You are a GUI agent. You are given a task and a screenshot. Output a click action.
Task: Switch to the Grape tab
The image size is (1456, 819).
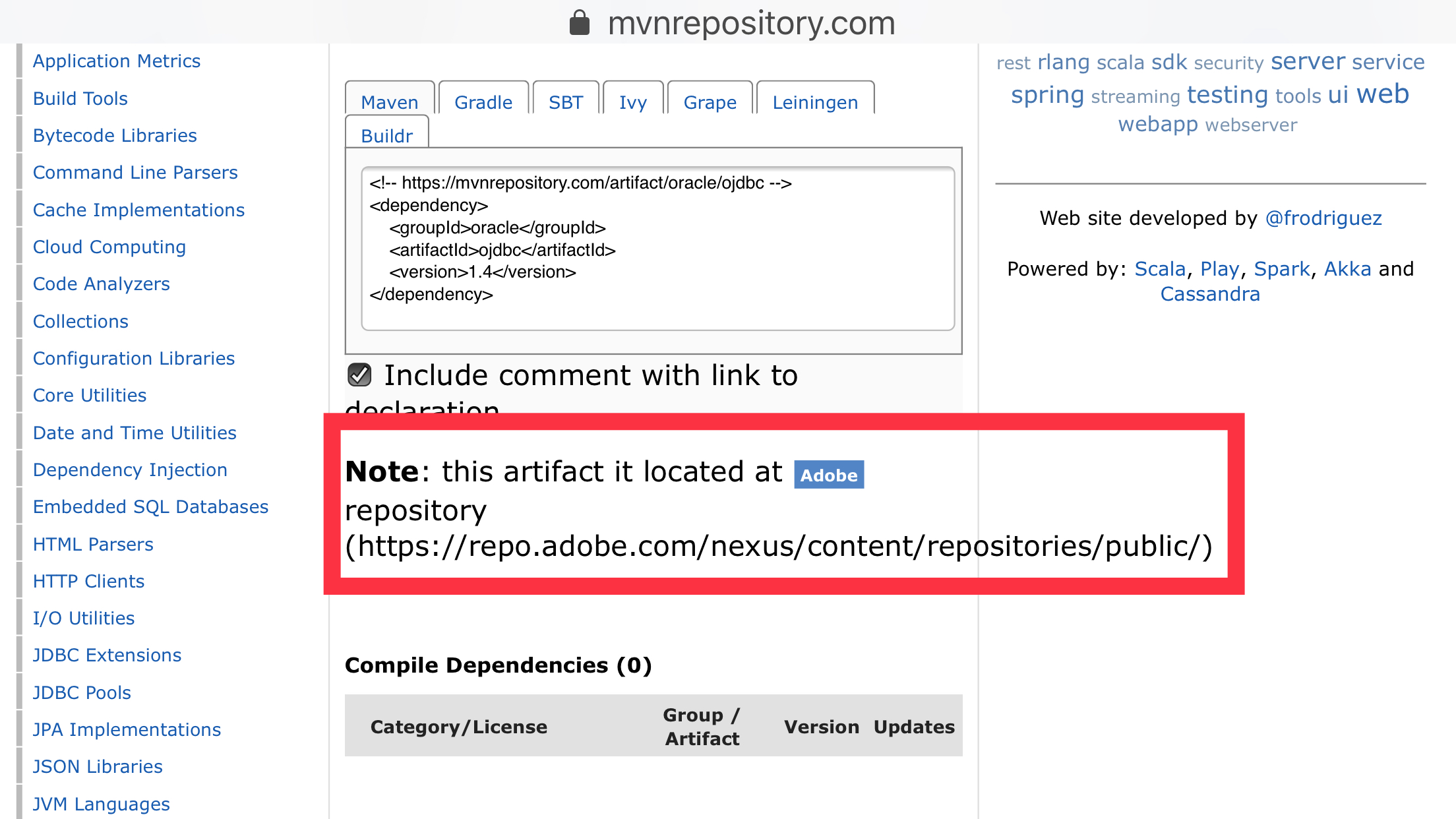pos(710,102)
